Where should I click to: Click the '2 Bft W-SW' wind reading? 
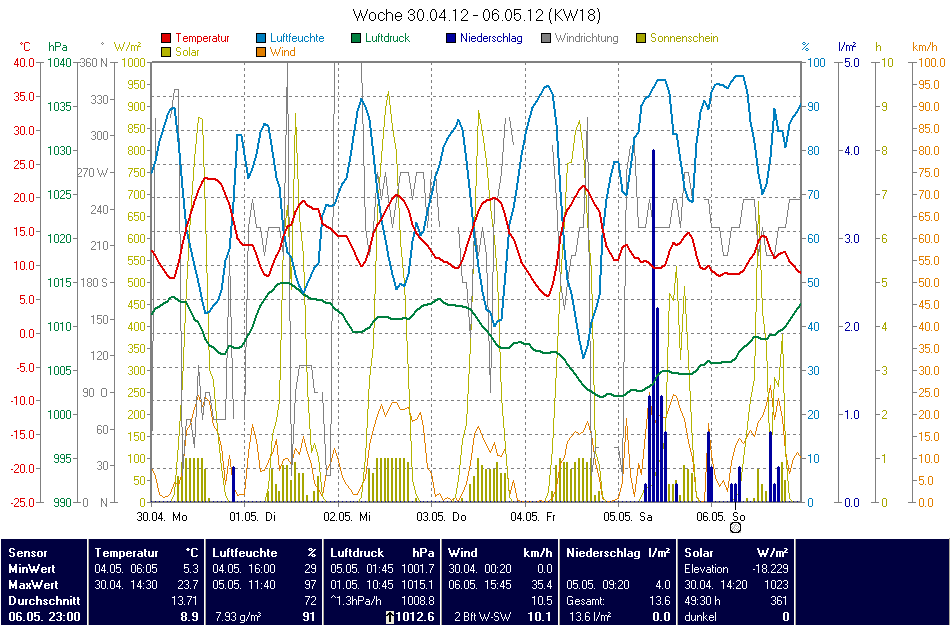coord(483,617)
